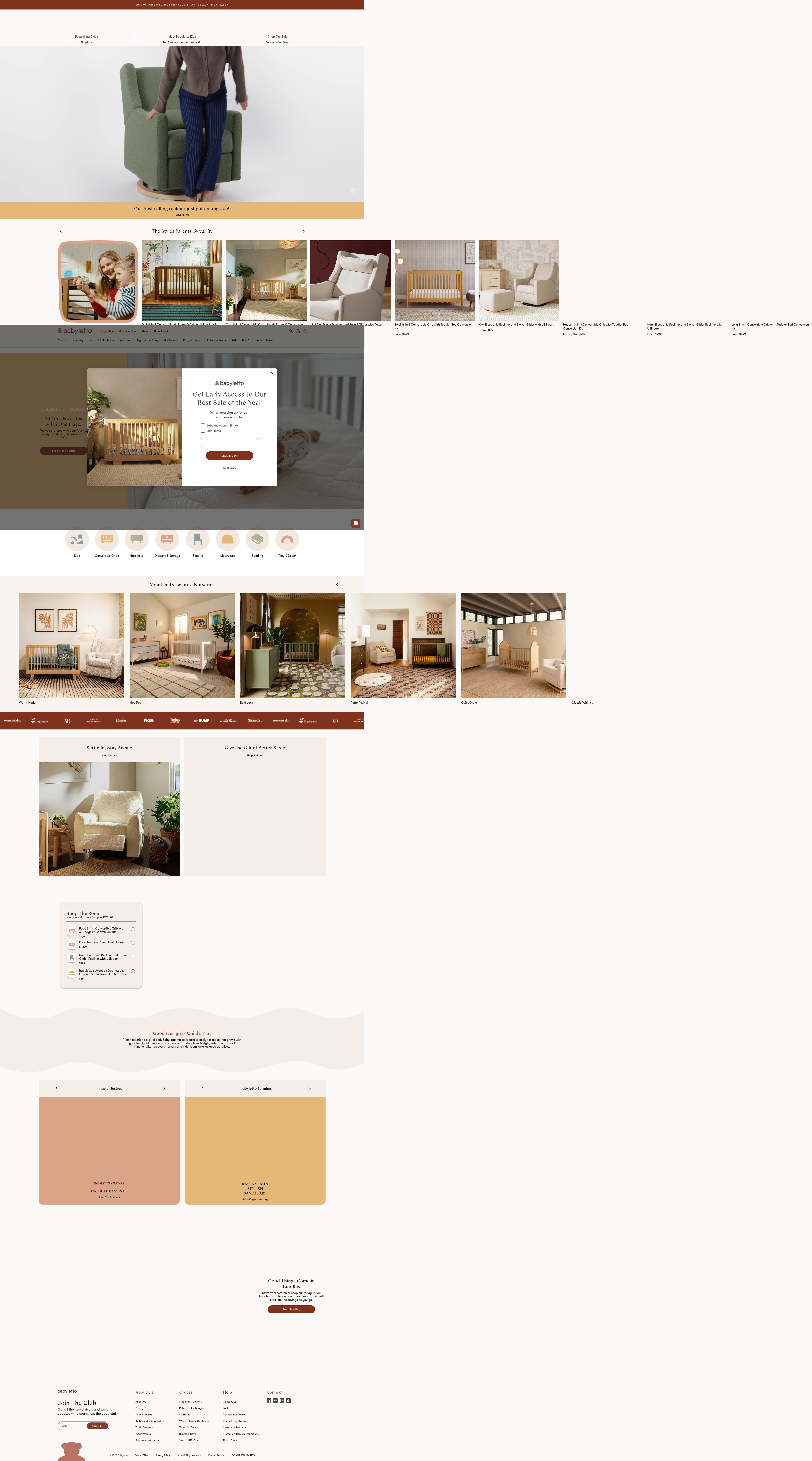Image resolution: width=812 pixels, height=1461 pixels.
Task: Click Shop The Bassinet link
Action: pyautogui.click(x=109, y=1197)
